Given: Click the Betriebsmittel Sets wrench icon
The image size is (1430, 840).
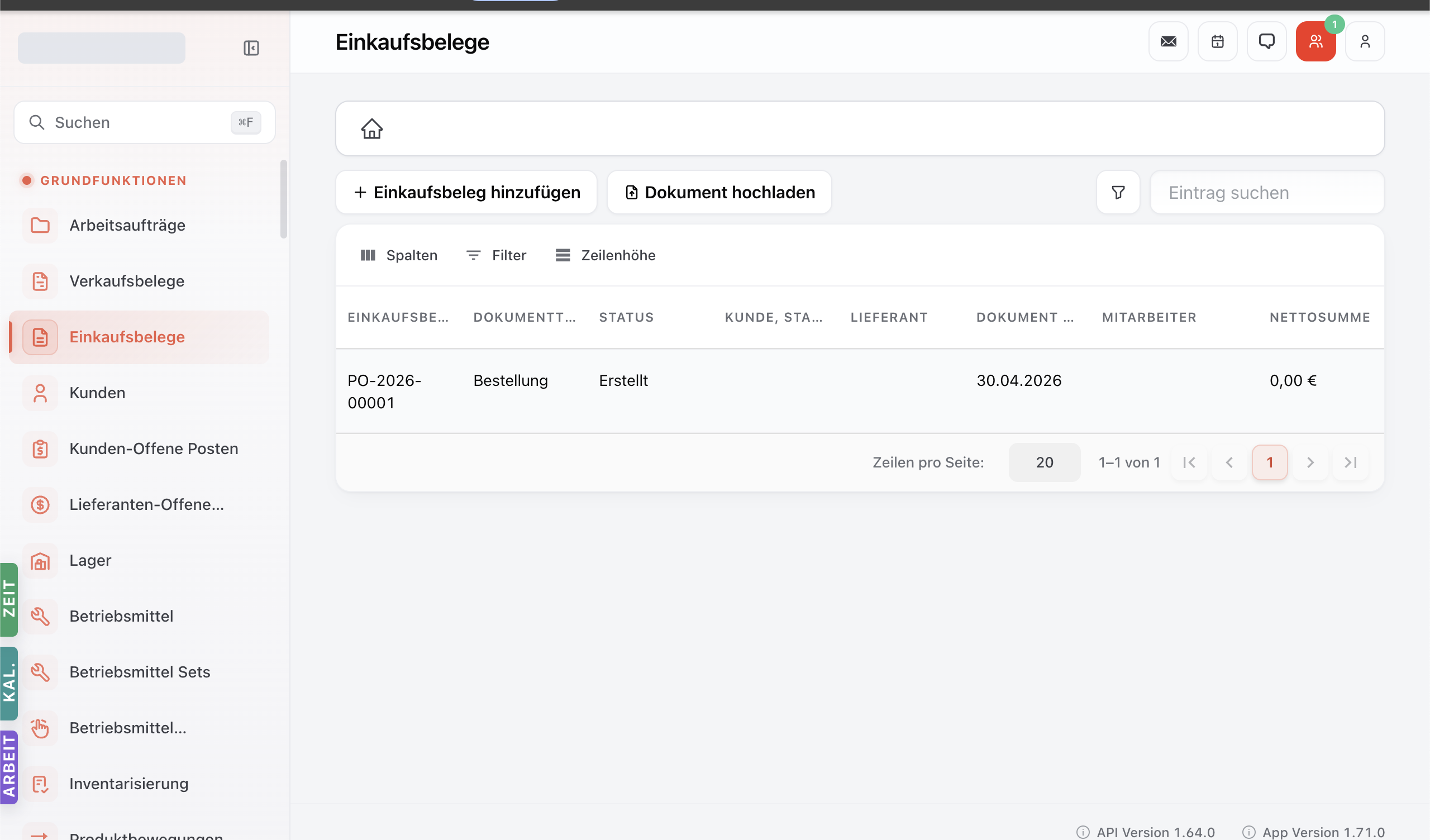Looking at the screenshot, I should point(40,672).
